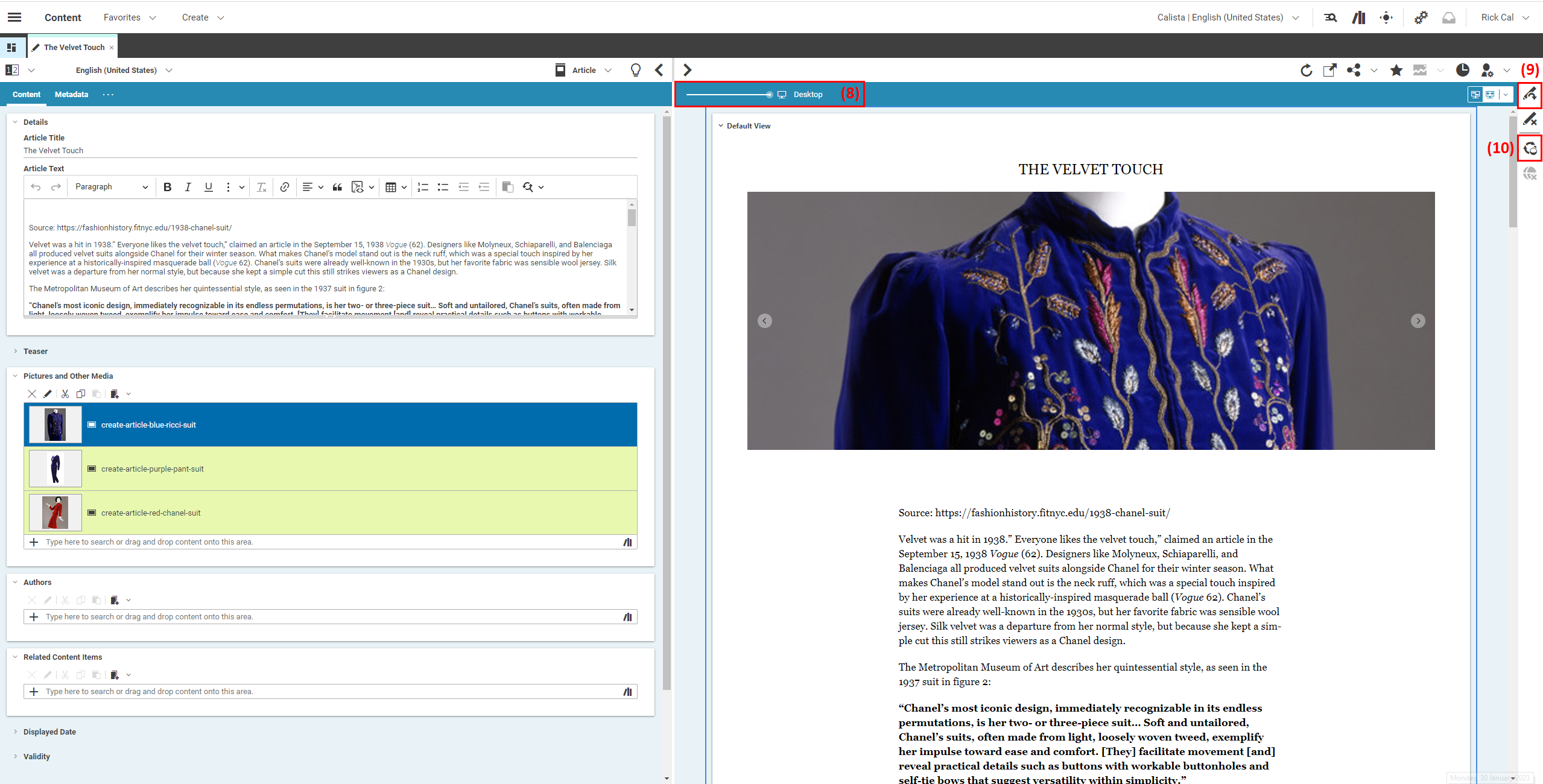Toggle bold formatting in the Article Text editor

tap(168, 187)
